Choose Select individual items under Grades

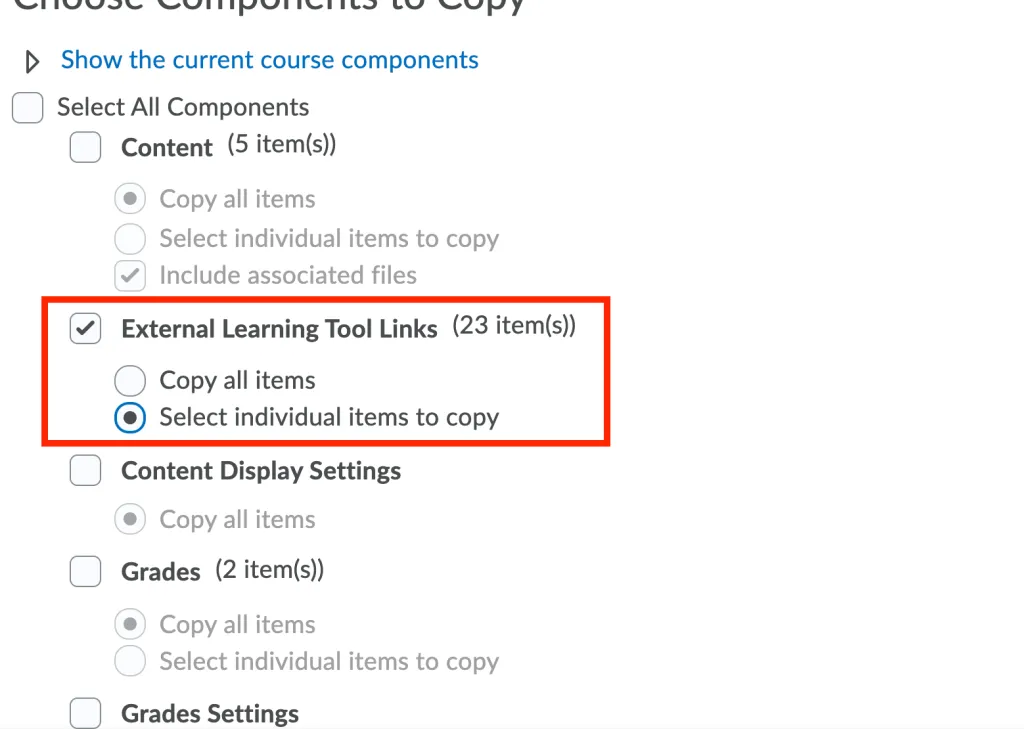tap(130, 661)
